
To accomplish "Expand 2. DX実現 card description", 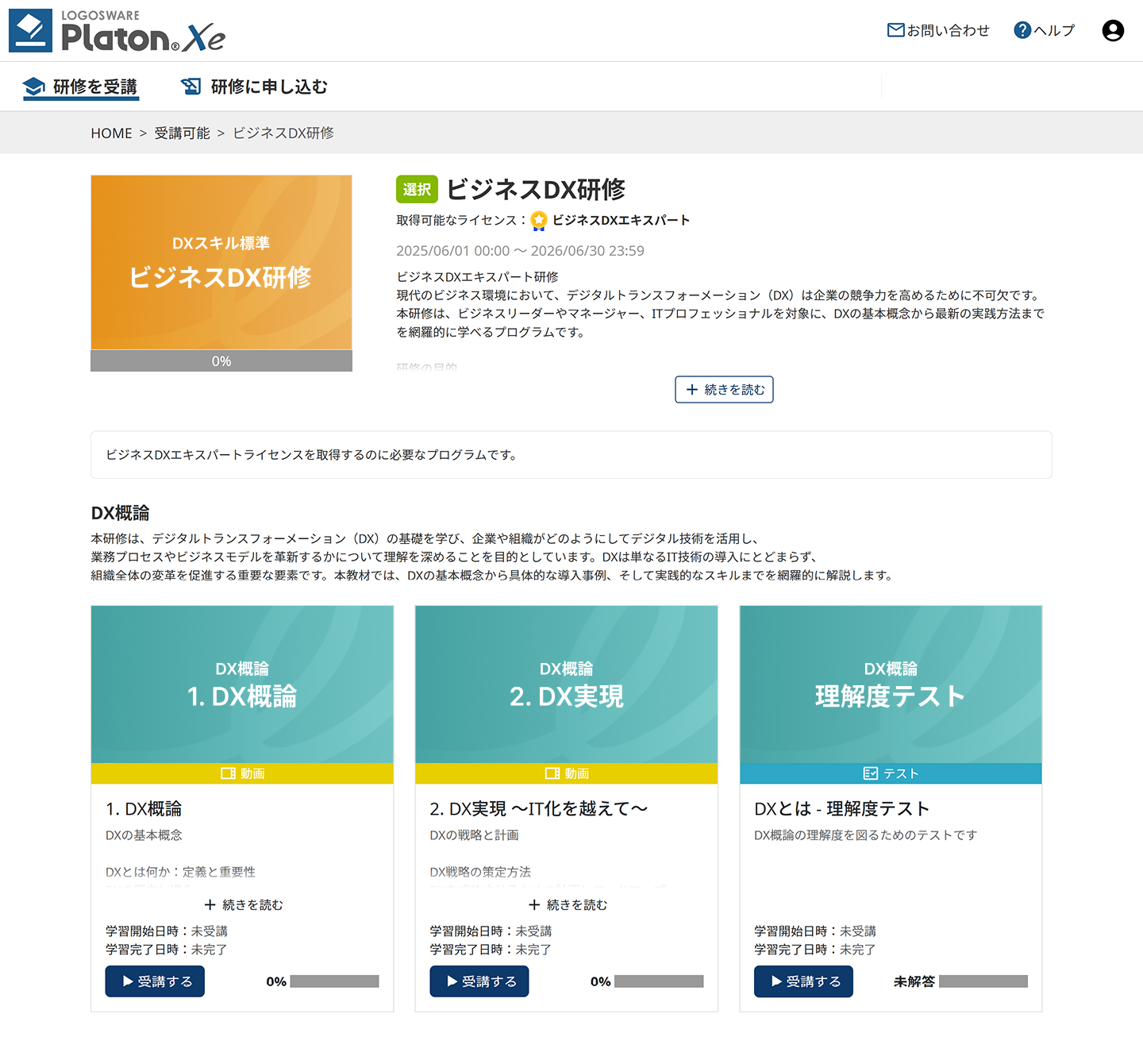I will [x=567, y=905].
